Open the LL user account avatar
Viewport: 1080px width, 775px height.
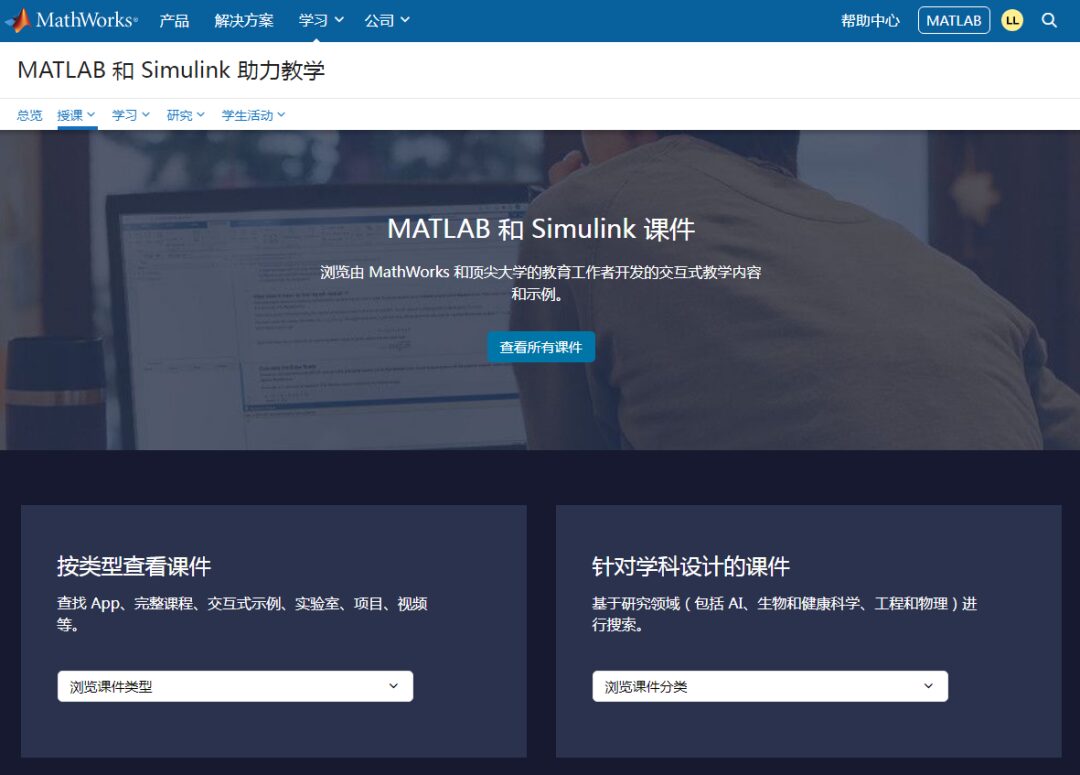(x=1012, y=21)
